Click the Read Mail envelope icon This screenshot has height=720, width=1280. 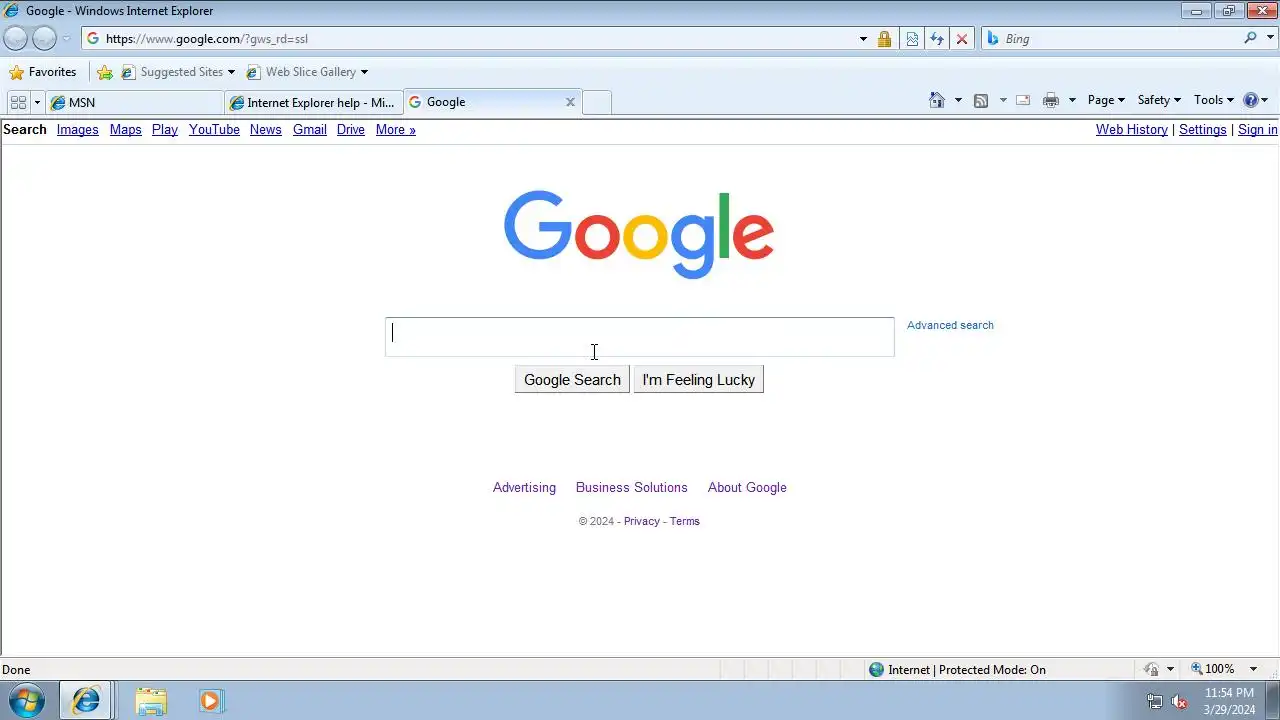click(x=1023, y=100)
